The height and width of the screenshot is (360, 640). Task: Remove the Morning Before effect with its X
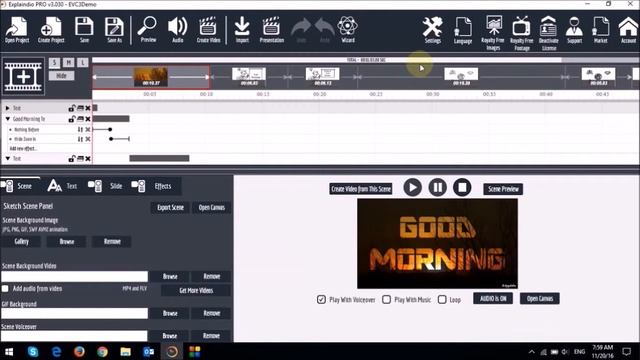coord(88,129)
